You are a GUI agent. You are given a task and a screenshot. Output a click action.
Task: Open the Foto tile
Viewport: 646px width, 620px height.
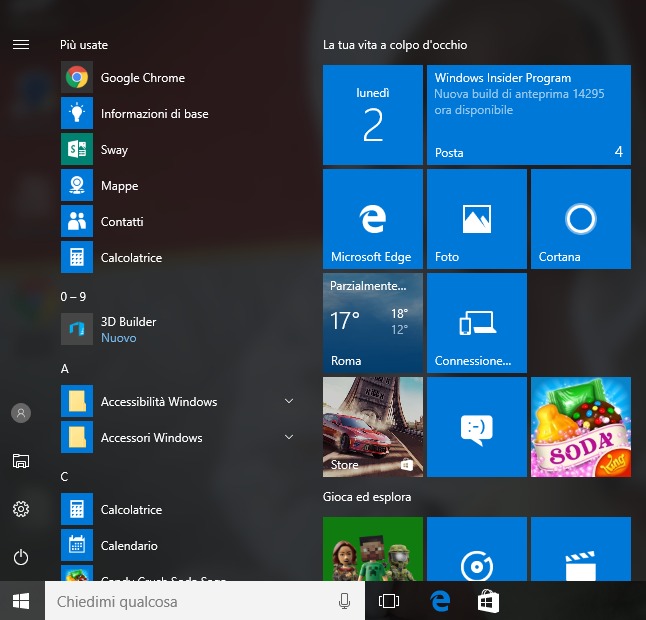click(x=477, y=219)
